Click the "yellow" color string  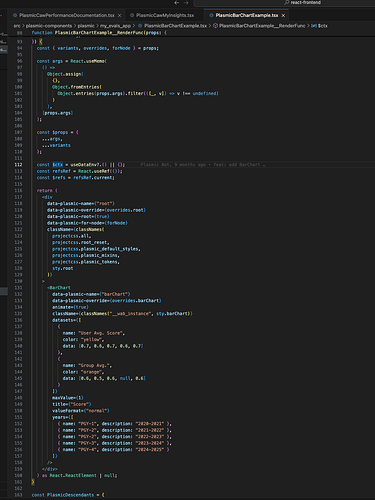point(92,339)
